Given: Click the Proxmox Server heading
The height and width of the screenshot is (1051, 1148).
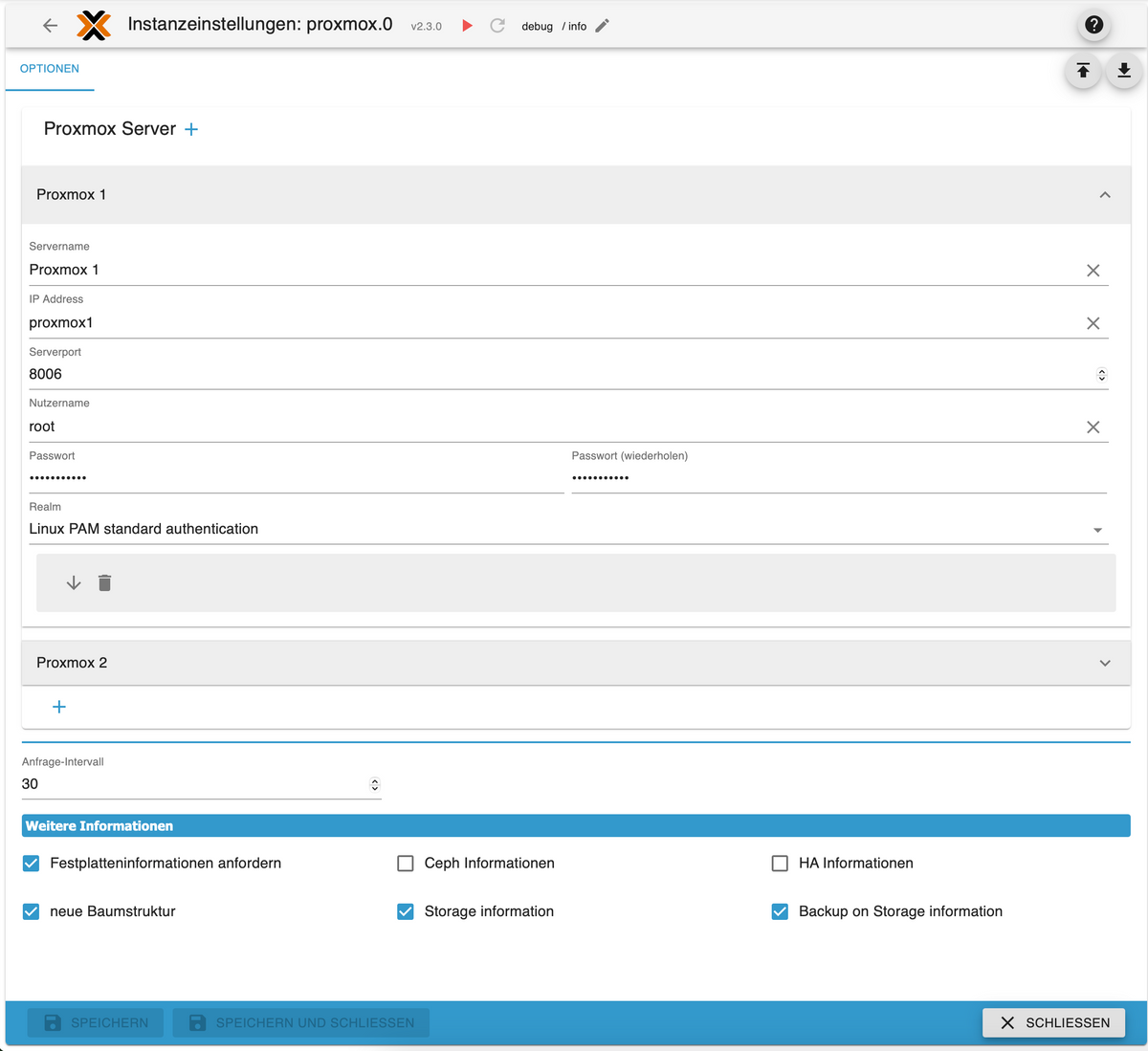Looking at the screenshot, I should tap(110, 129).
